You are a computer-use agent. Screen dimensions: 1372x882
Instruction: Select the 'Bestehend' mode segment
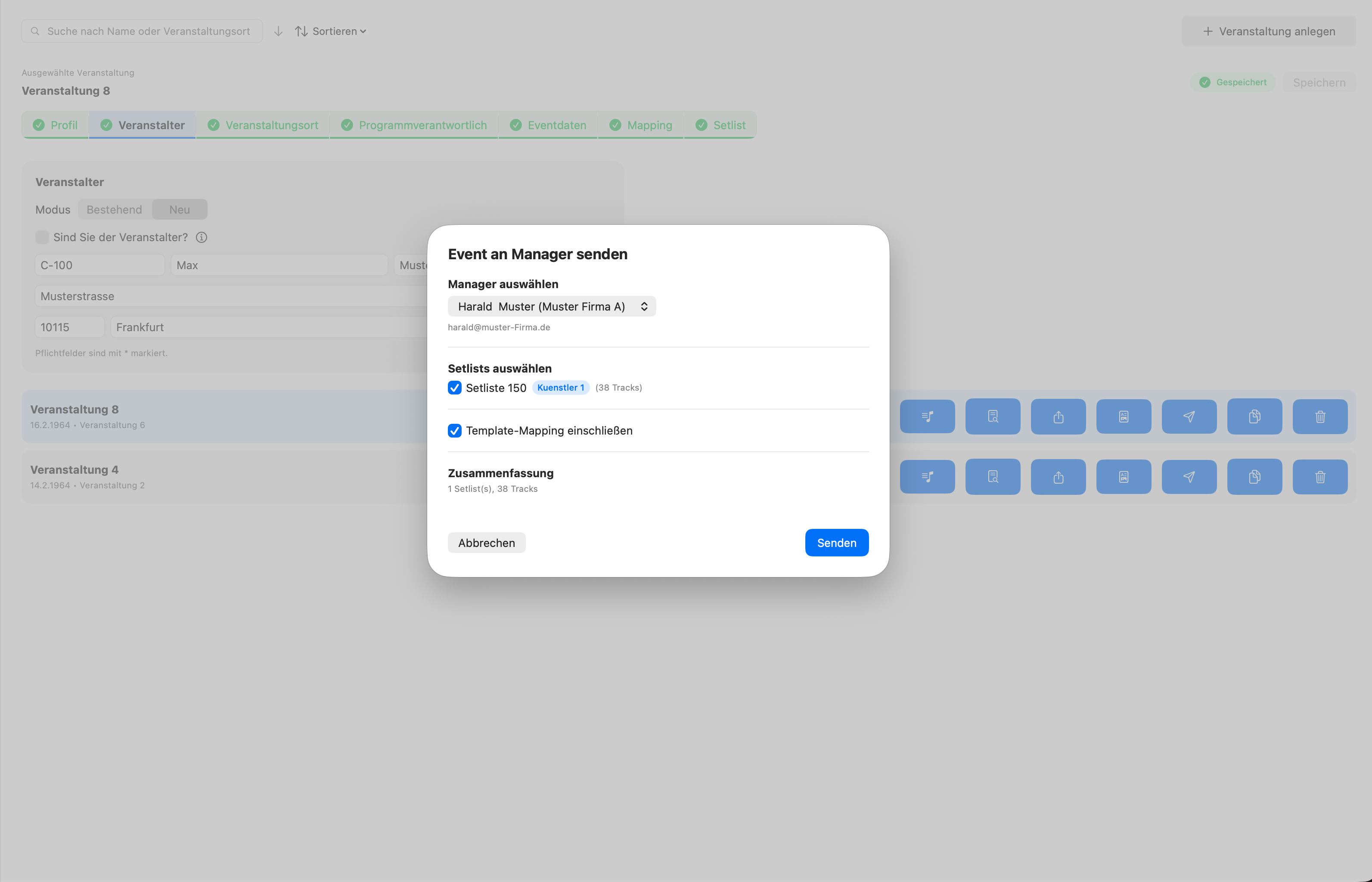tap(115, 210)
